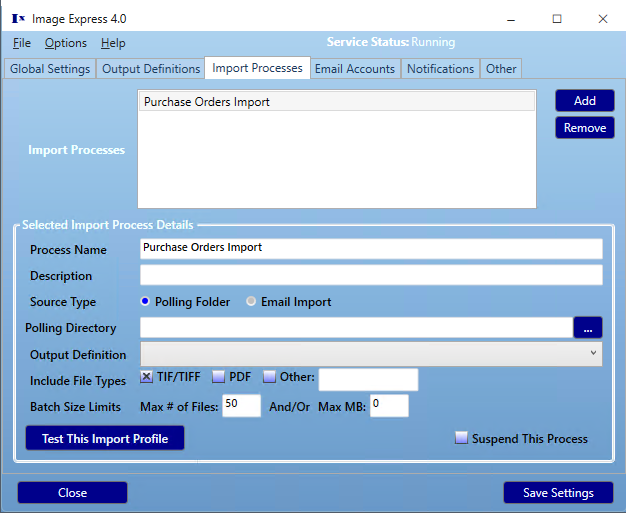Enable the PDF file type checkbox
The height and width of the screenshot is (513, 626).
tap(218, 376)
